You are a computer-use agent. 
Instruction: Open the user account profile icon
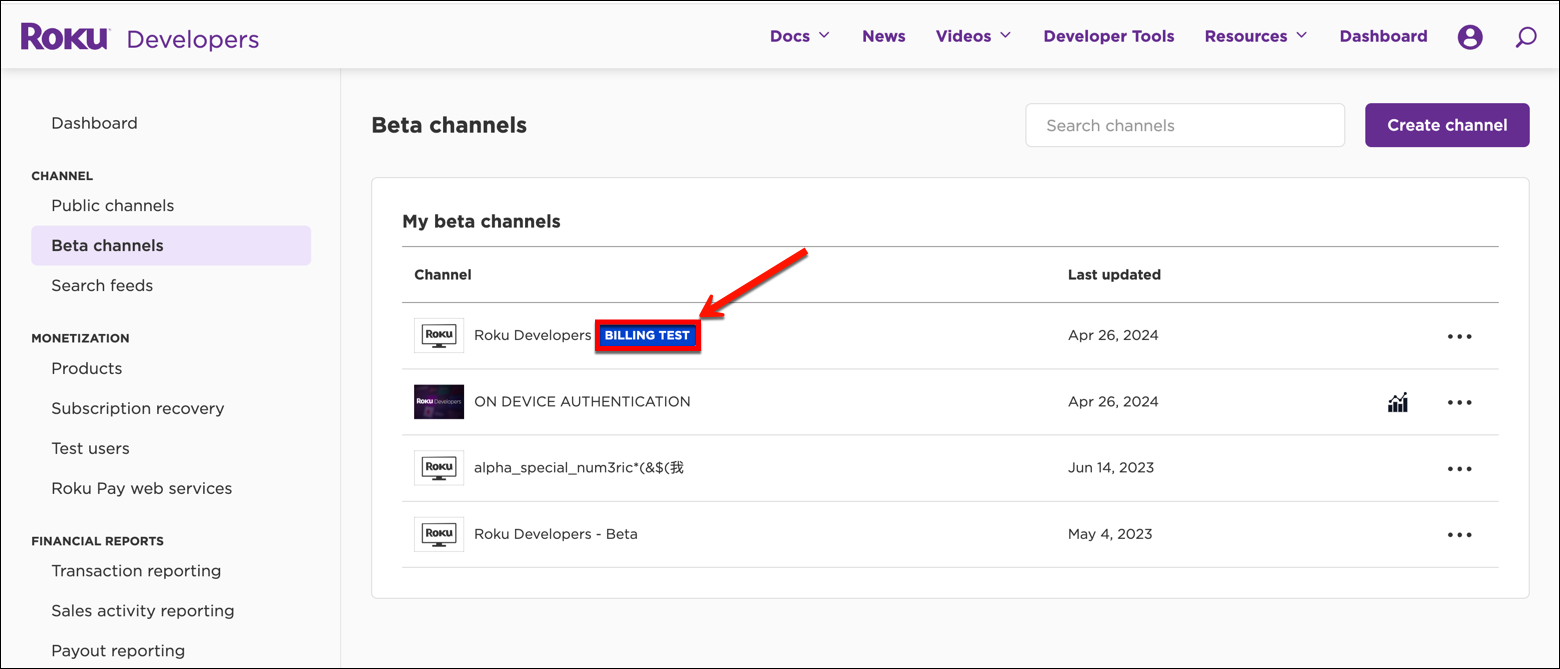[1470, 36]
